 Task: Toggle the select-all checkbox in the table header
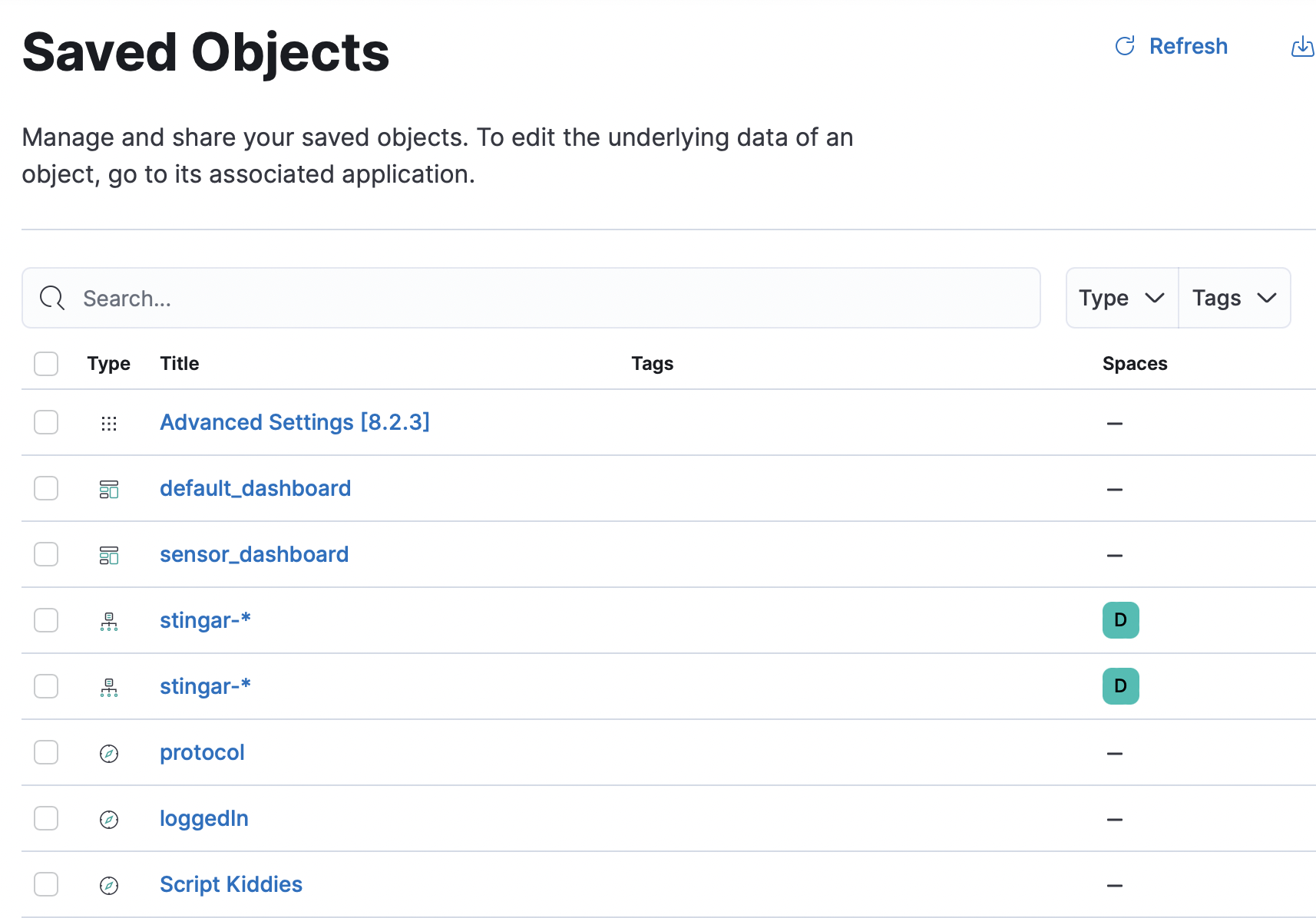click(46, 364)
